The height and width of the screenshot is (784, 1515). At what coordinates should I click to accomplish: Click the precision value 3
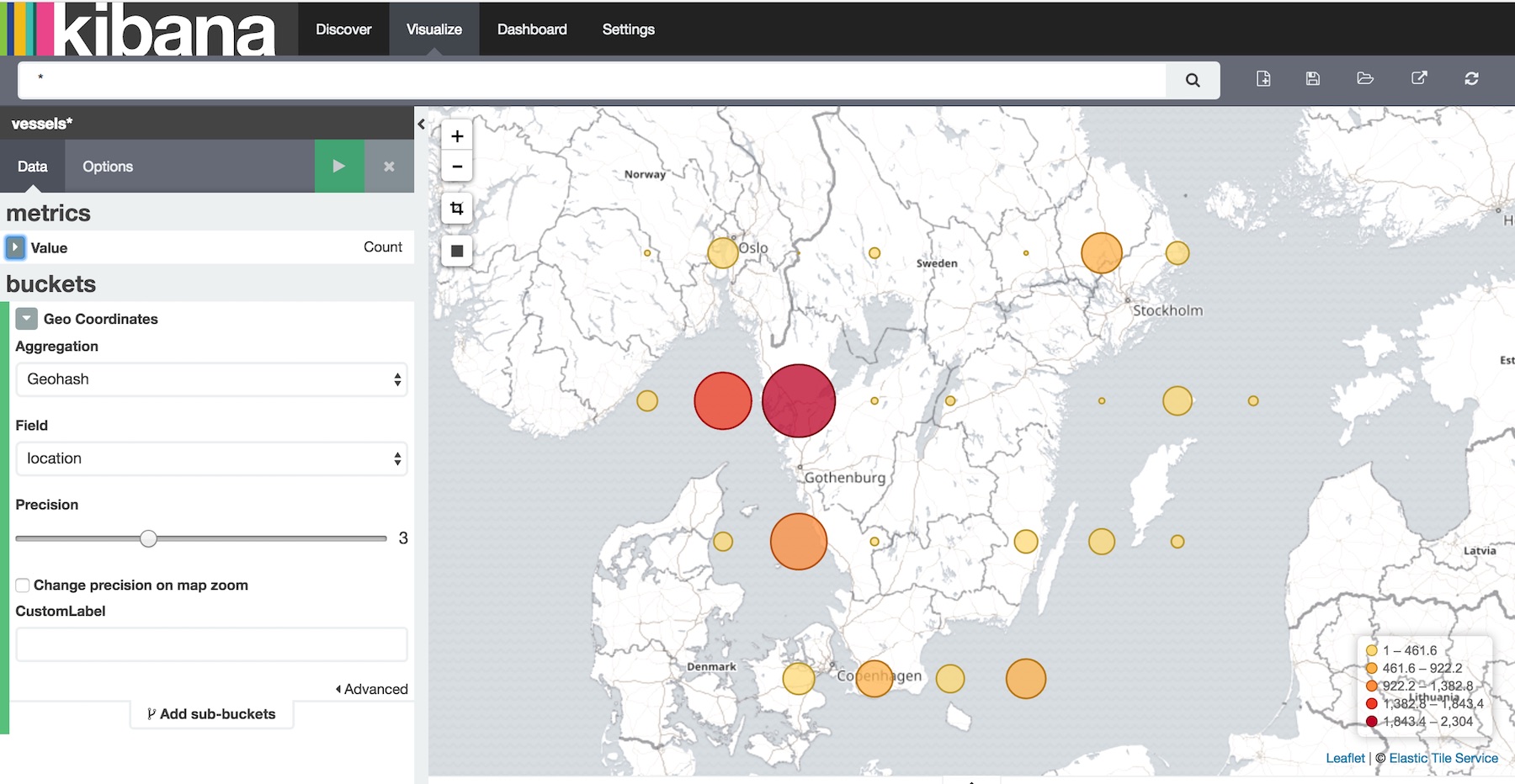(x=403, y=538)
